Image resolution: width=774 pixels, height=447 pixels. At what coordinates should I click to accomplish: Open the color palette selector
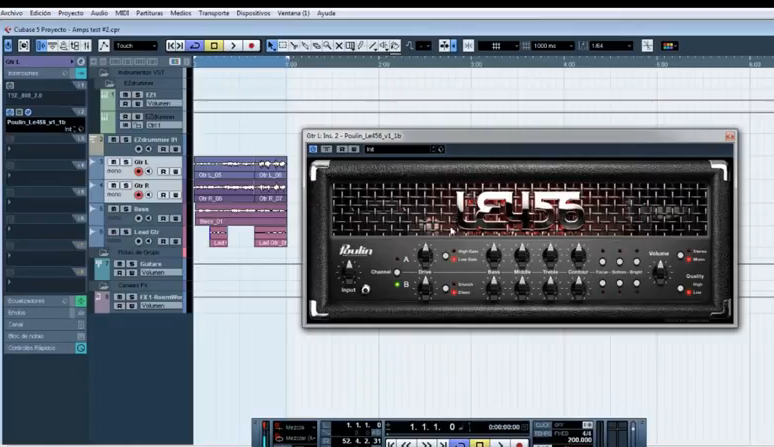[669, 46]
